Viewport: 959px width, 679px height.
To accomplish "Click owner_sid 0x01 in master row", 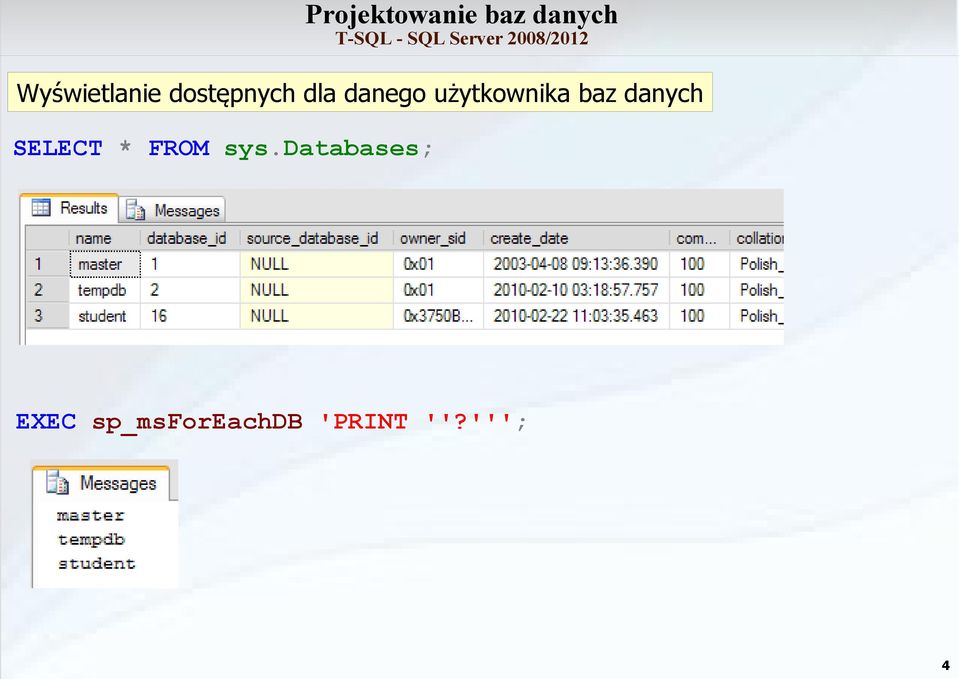I will [x=438, y=264].
